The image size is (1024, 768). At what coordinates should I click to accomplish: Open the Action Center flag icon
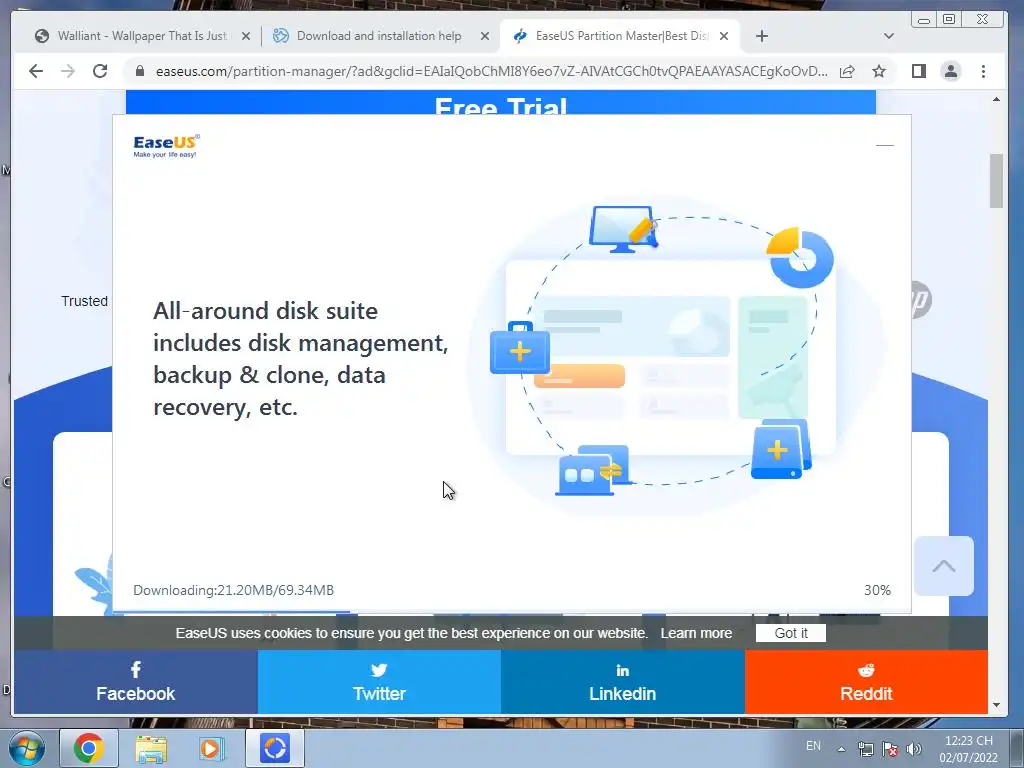click(889, 749)
